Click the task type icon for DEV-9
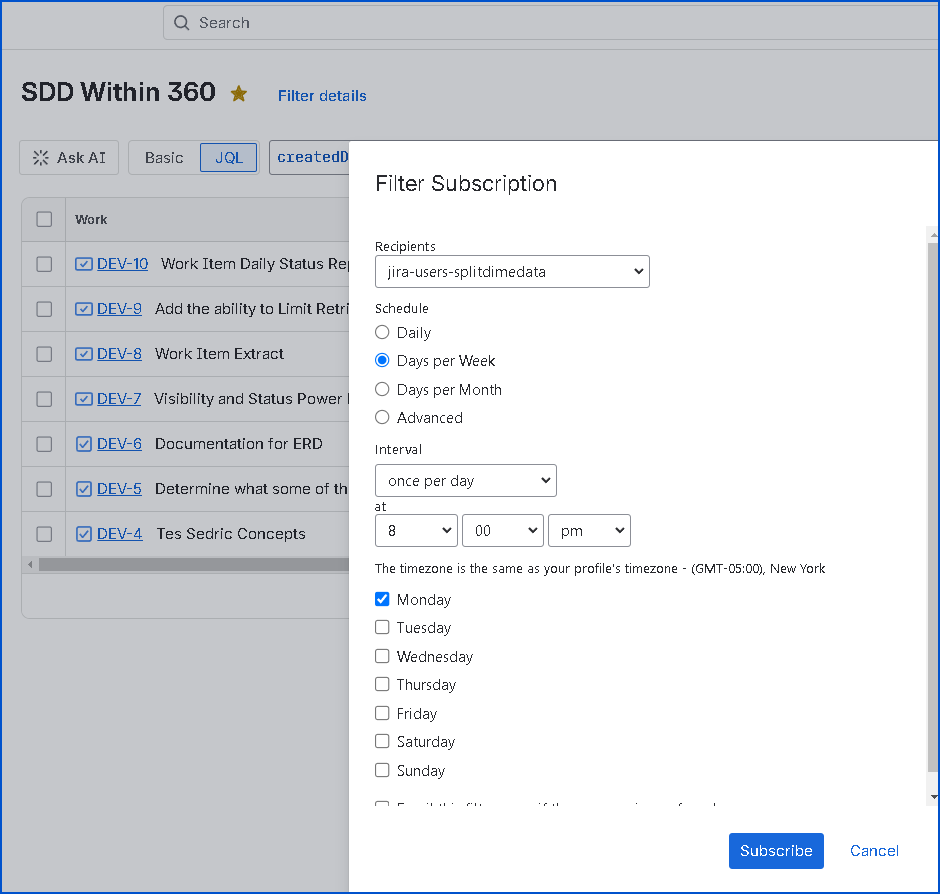 pos(84,309)
